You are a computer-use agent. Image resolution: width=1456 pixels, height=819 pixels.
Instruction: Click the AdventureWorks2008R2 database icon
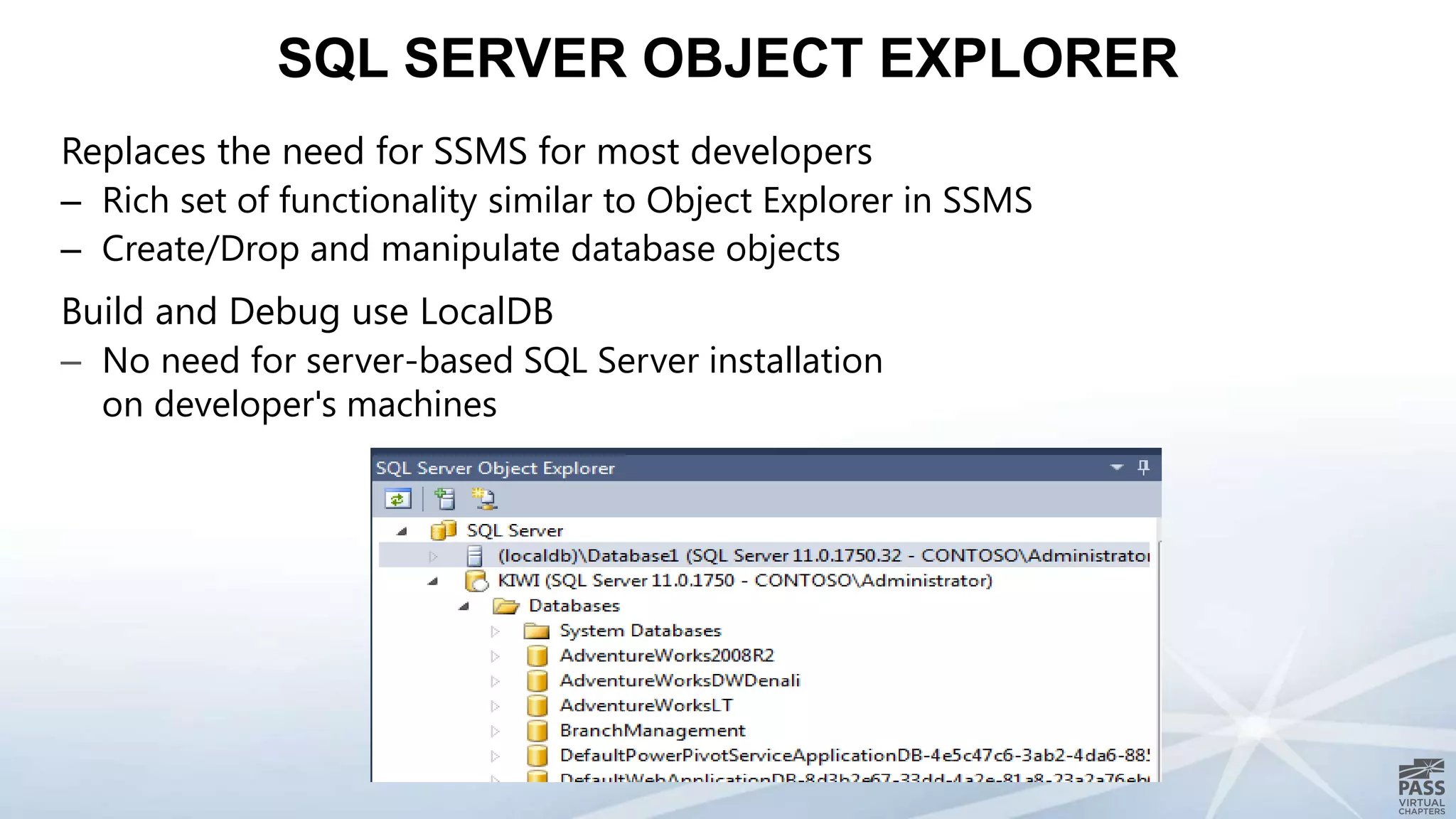click(x=537, y=655)
